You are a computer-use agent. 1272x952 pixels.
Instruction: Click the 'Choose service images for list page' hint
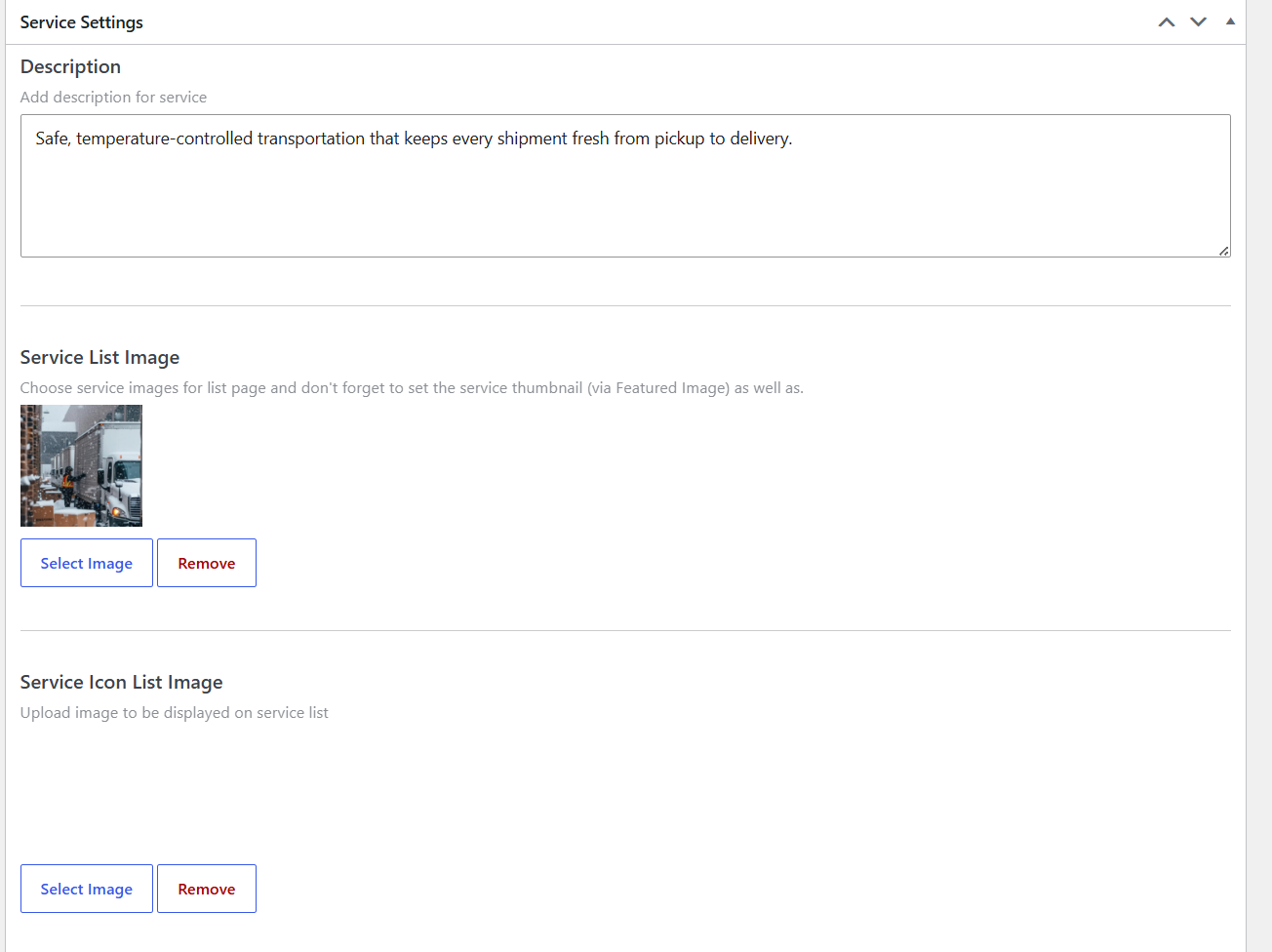point(412,388)
